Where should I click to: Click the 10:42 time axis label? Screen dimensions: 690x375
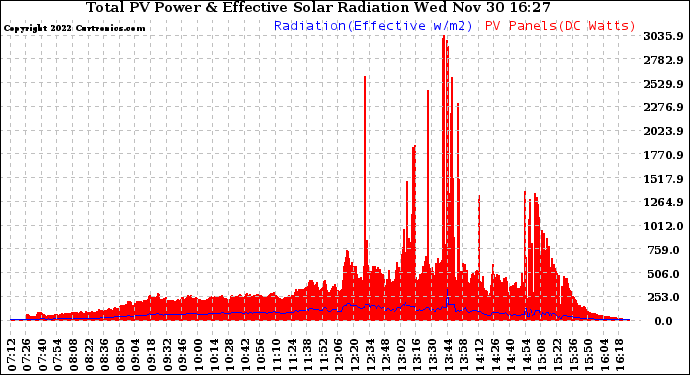[245, 355]
